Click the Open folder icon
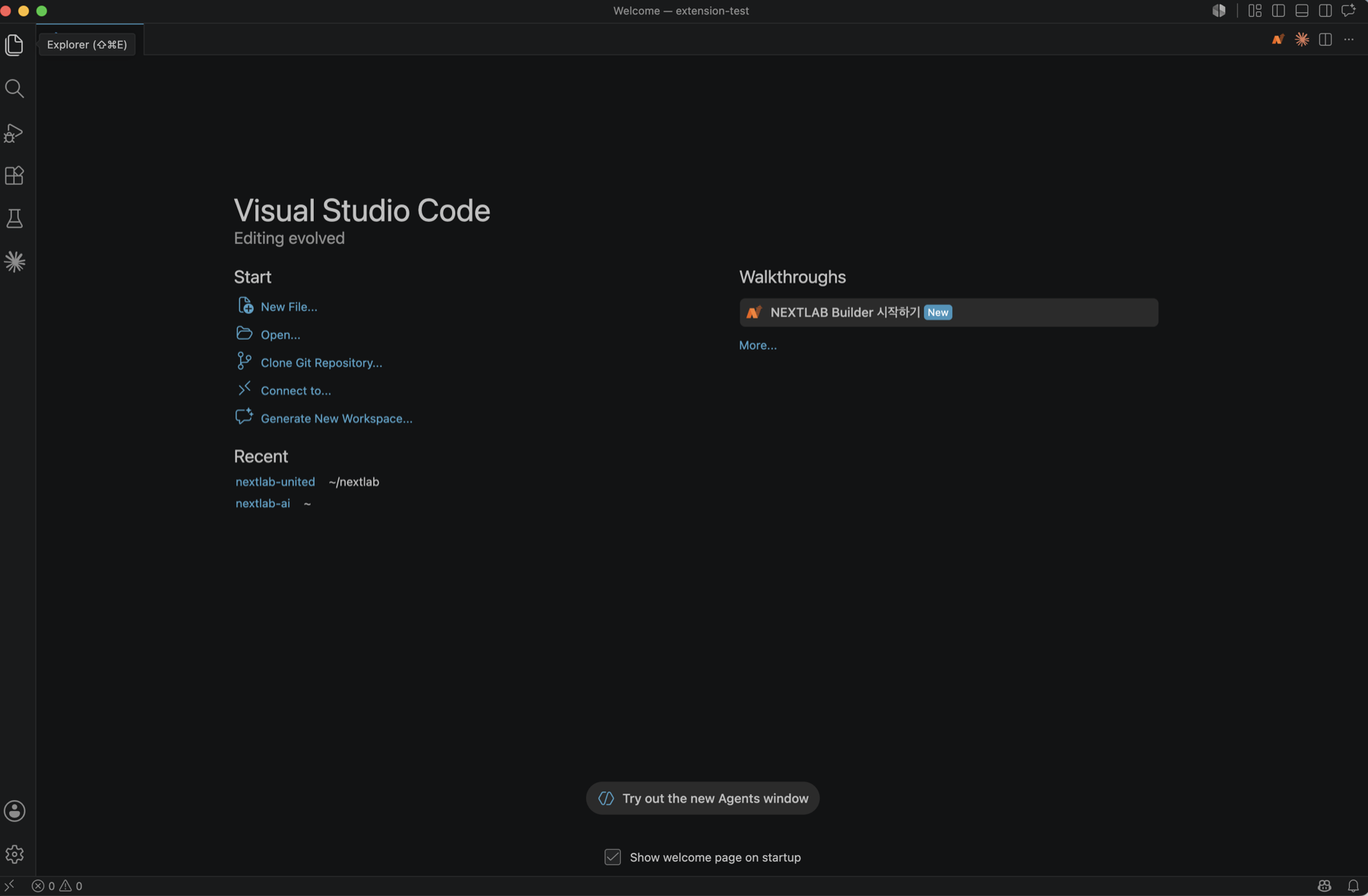The height and width of the screenshot is (896, 1368). pos(244,334)
